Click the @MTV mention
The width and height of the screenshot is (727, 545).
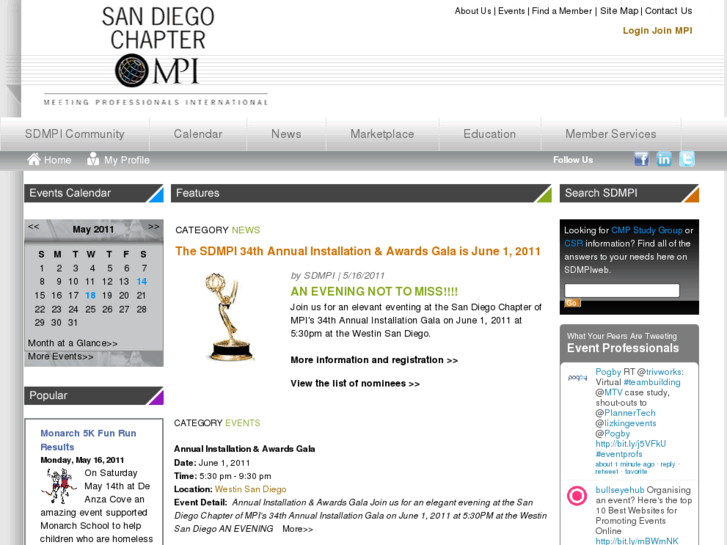(609, 392)
